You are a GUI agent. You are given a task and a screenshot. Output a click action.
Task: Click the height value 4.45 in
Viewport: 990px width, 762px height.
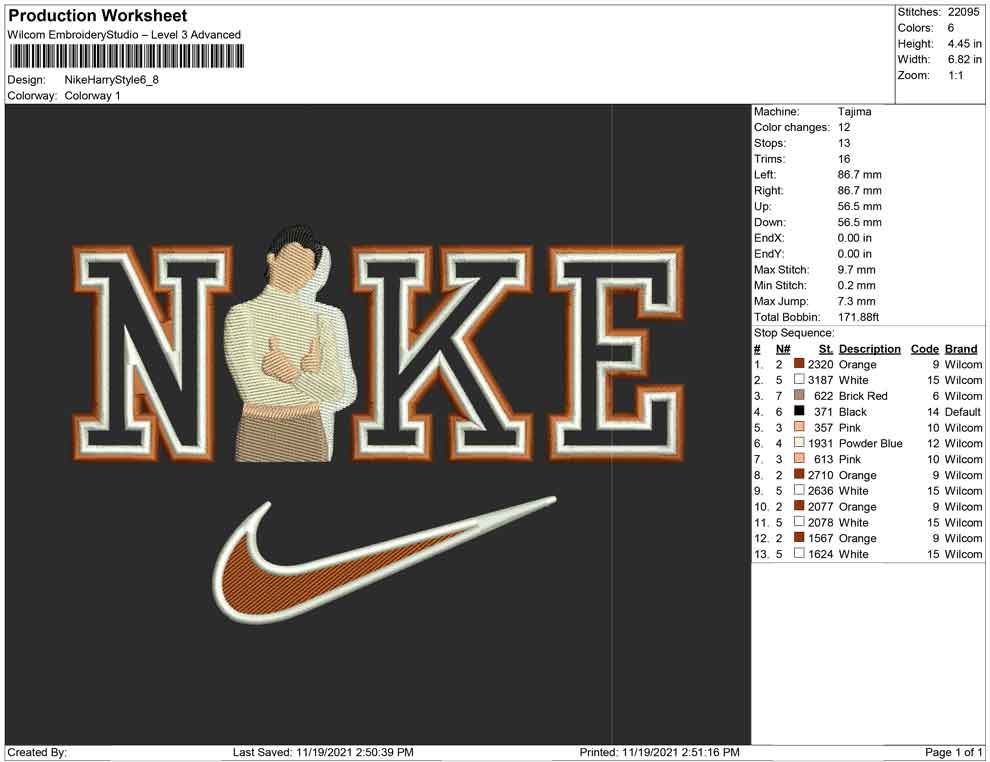pyautogui.click(x=964, y=44)
